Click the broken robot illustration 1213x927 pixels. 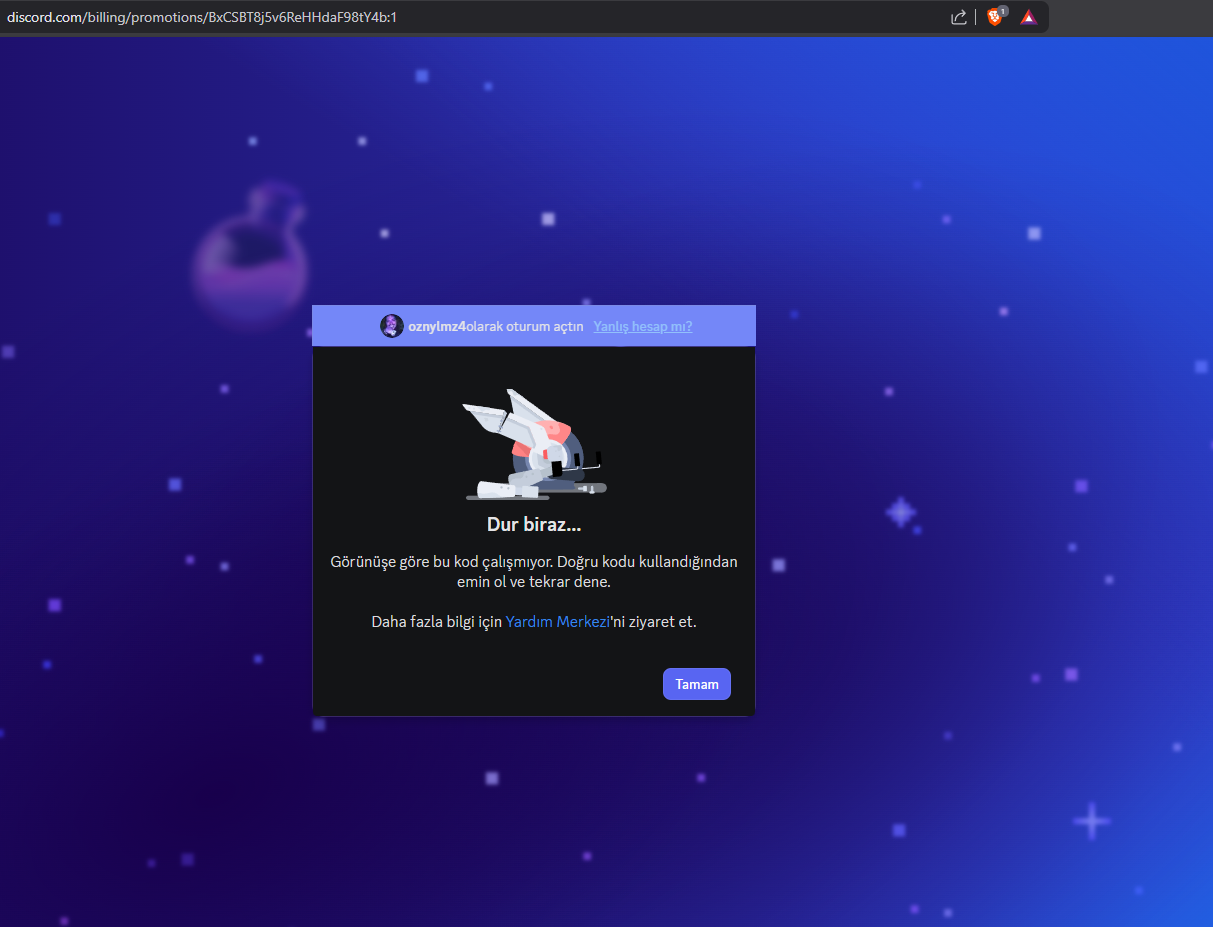(x=534, y=445)
